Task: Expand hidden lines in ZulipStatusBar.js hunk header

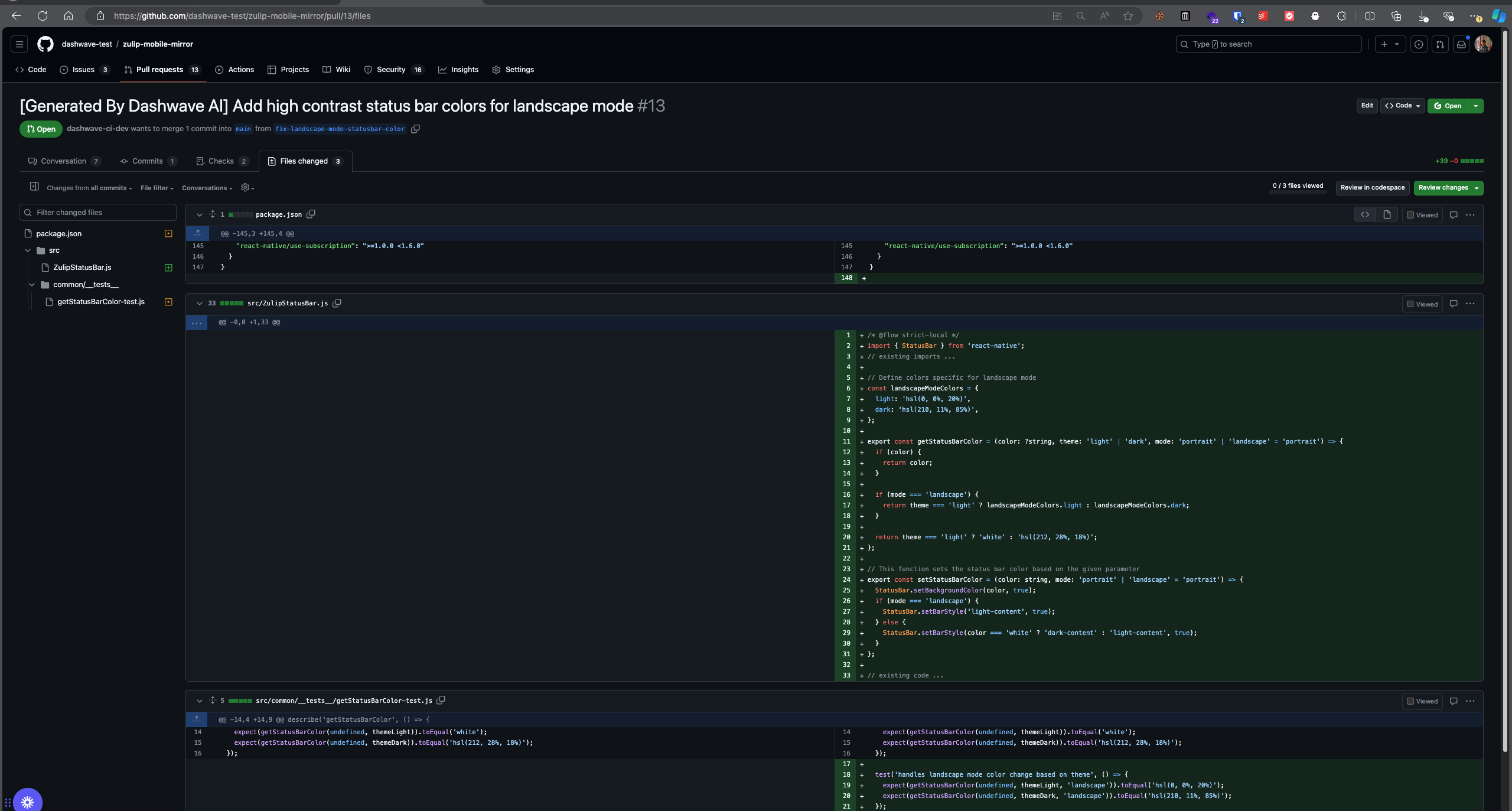Action: coord(197,323)
